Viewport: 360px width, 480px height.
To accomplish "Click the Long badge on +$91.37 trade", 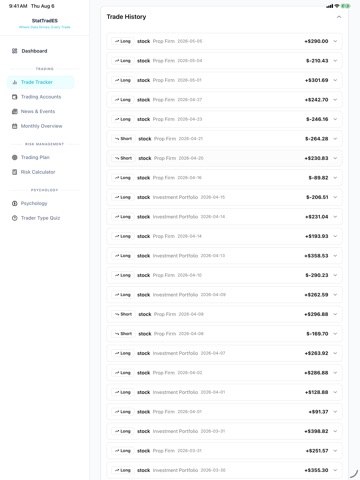I will point(123,412).
